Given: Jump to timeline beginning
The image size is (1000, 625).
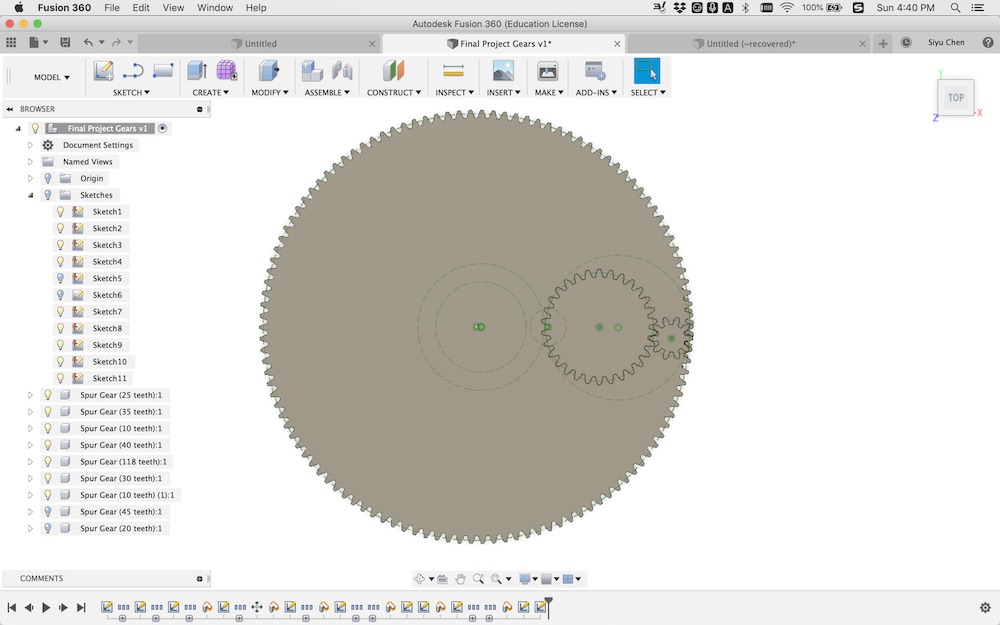Looking at the screenshot, I should (11, 607).
